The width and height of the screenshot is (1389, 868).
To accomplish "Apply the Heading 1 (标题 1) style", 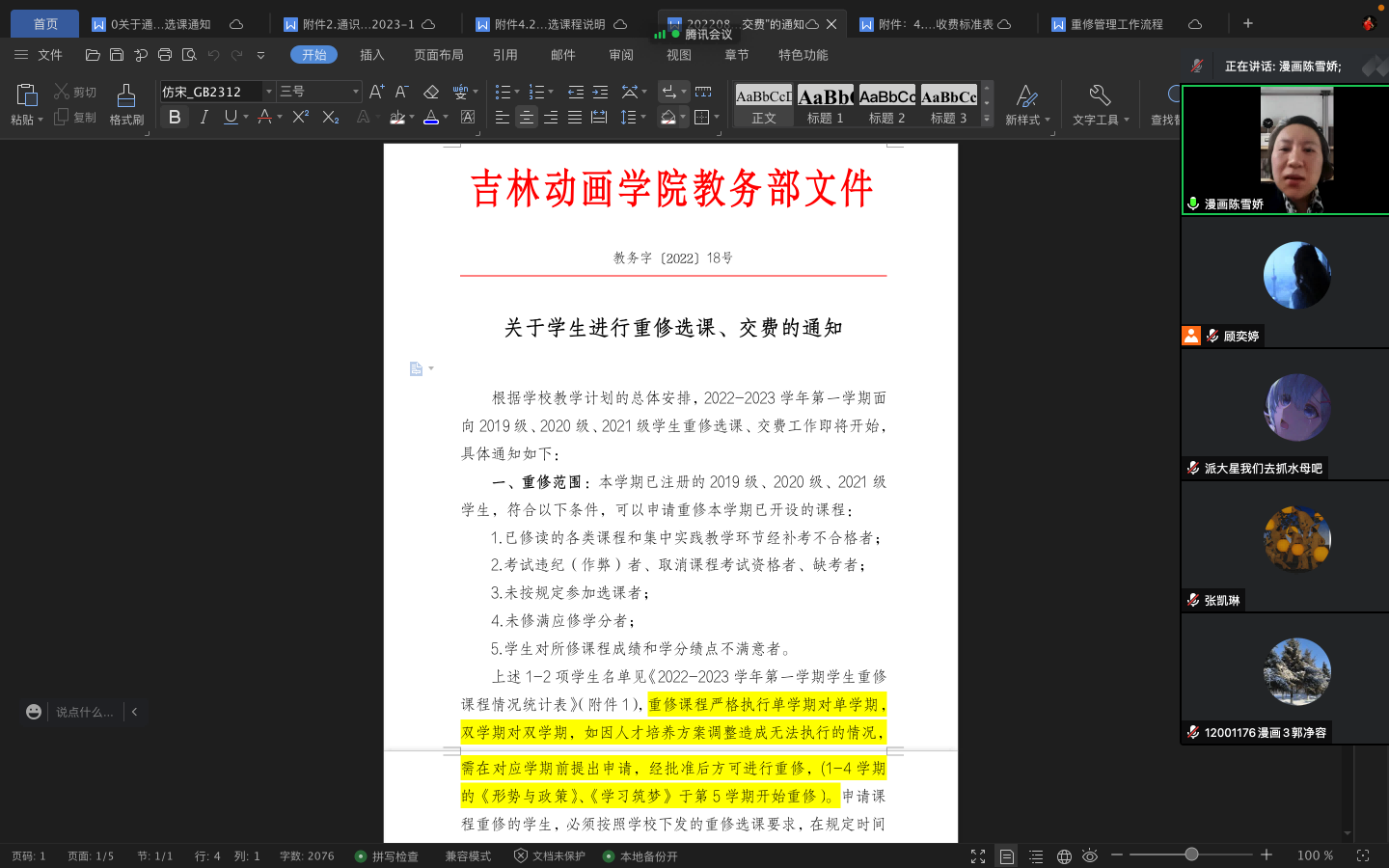I will coord(825,105).
